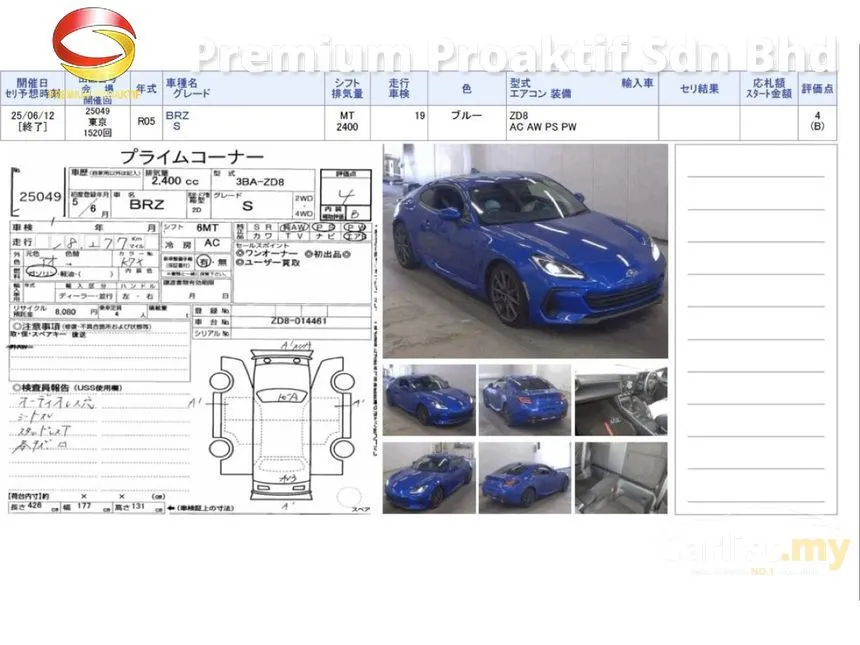
Task: Click the 検査員報告 section heading
Action: [67, 388]
